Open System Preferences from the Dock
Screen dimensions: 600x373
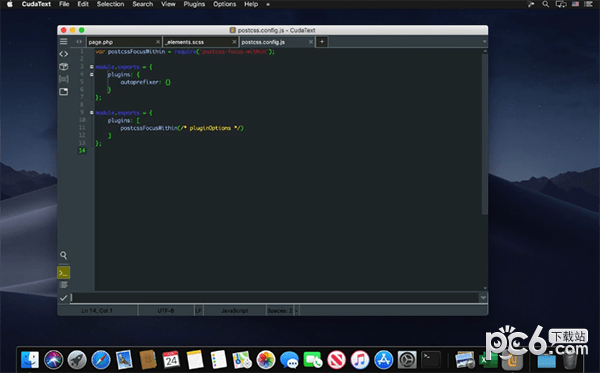click(x=407, y=360)
